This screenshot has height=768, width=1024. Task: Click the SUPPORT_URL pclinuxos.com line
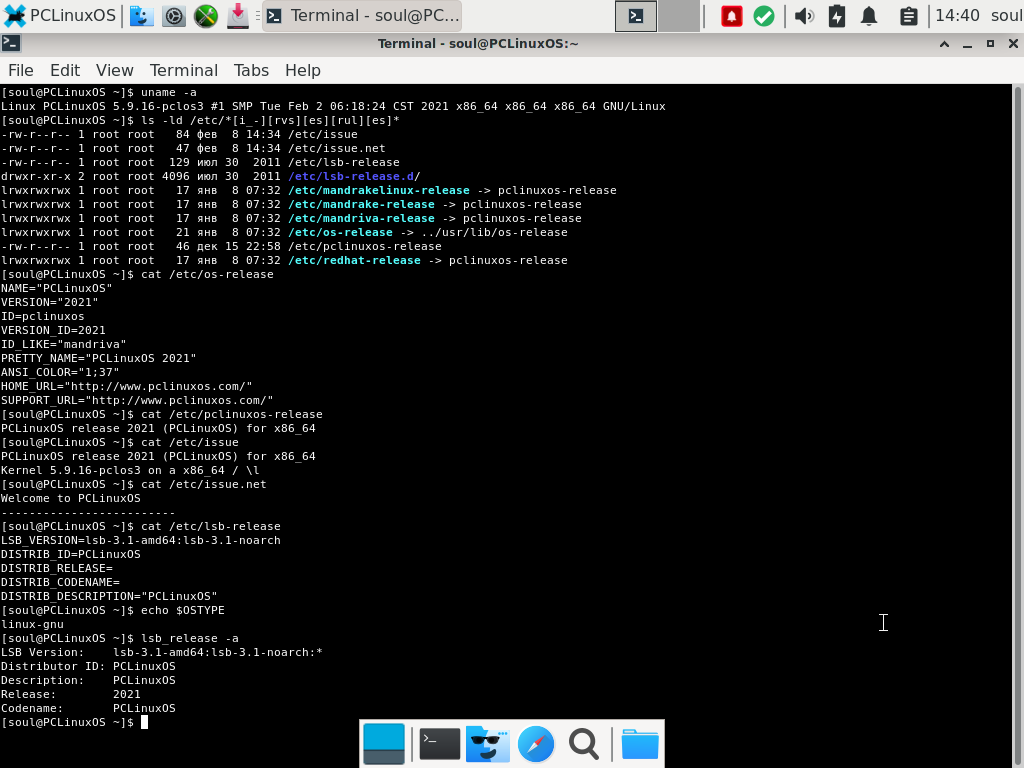(137, 400)
